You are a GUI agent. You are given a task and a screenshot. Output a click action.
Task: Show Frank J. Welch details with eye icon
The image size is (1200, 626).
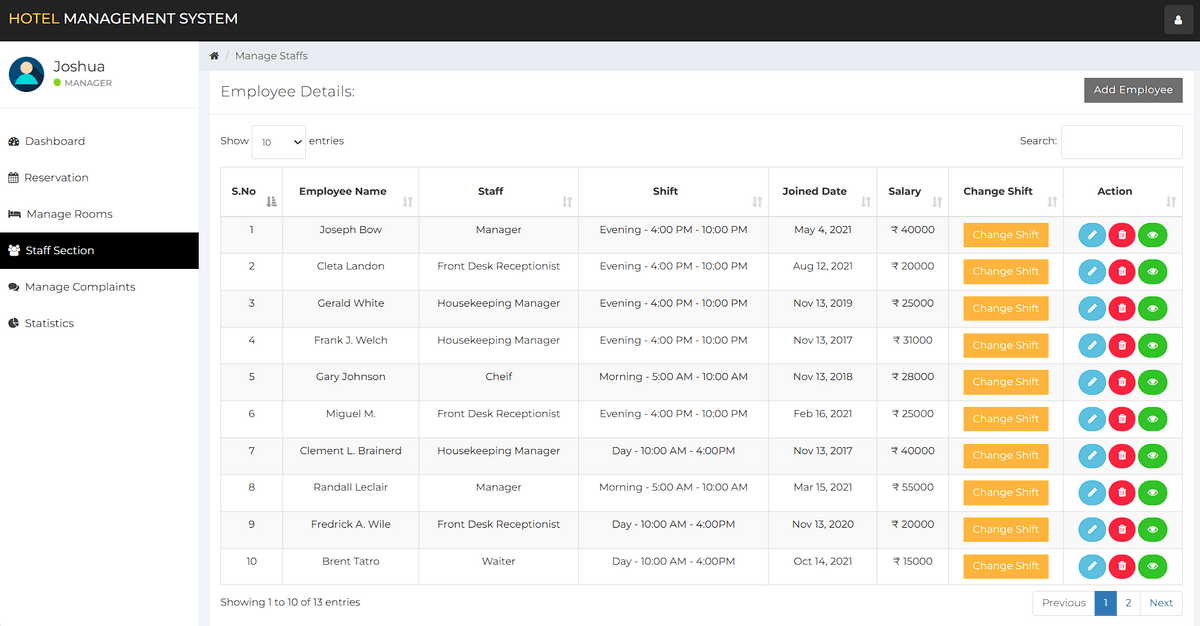click(1152, 345)
